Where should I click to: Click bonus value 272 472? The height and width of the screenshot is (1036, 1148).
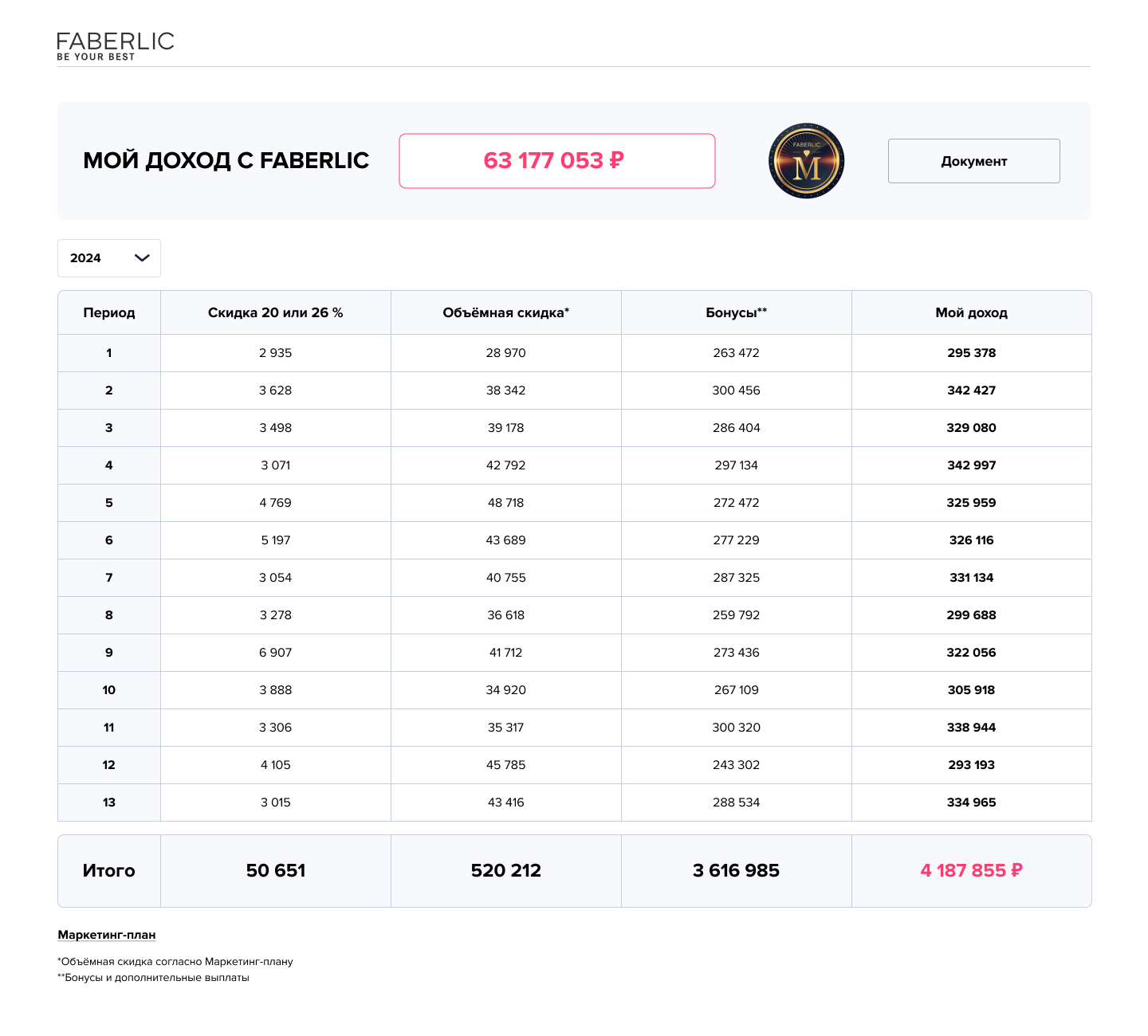coord(737,503)
